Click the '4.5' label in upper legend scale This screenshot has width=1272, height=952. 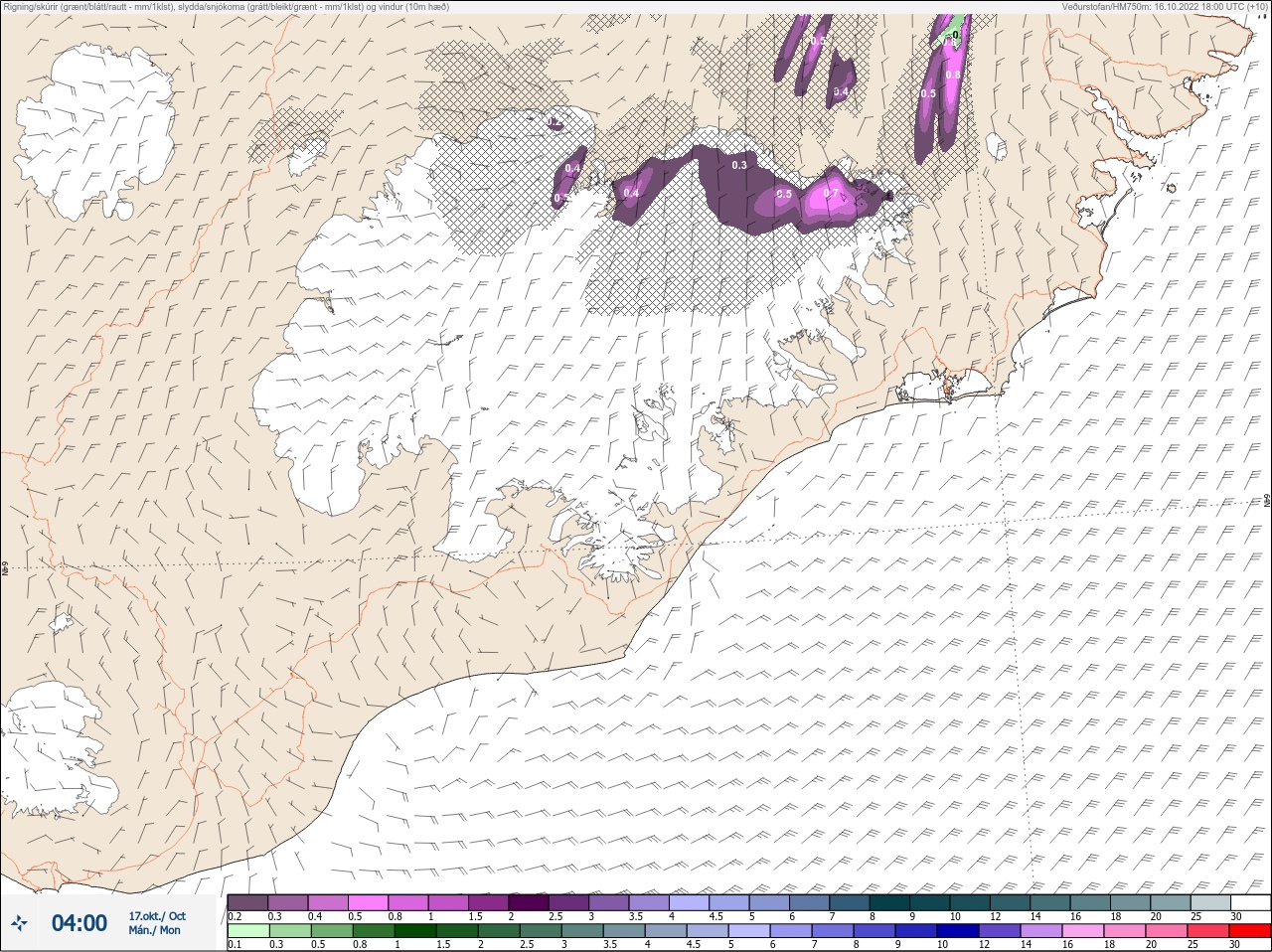pyautogui.click(x=716, y=916)
